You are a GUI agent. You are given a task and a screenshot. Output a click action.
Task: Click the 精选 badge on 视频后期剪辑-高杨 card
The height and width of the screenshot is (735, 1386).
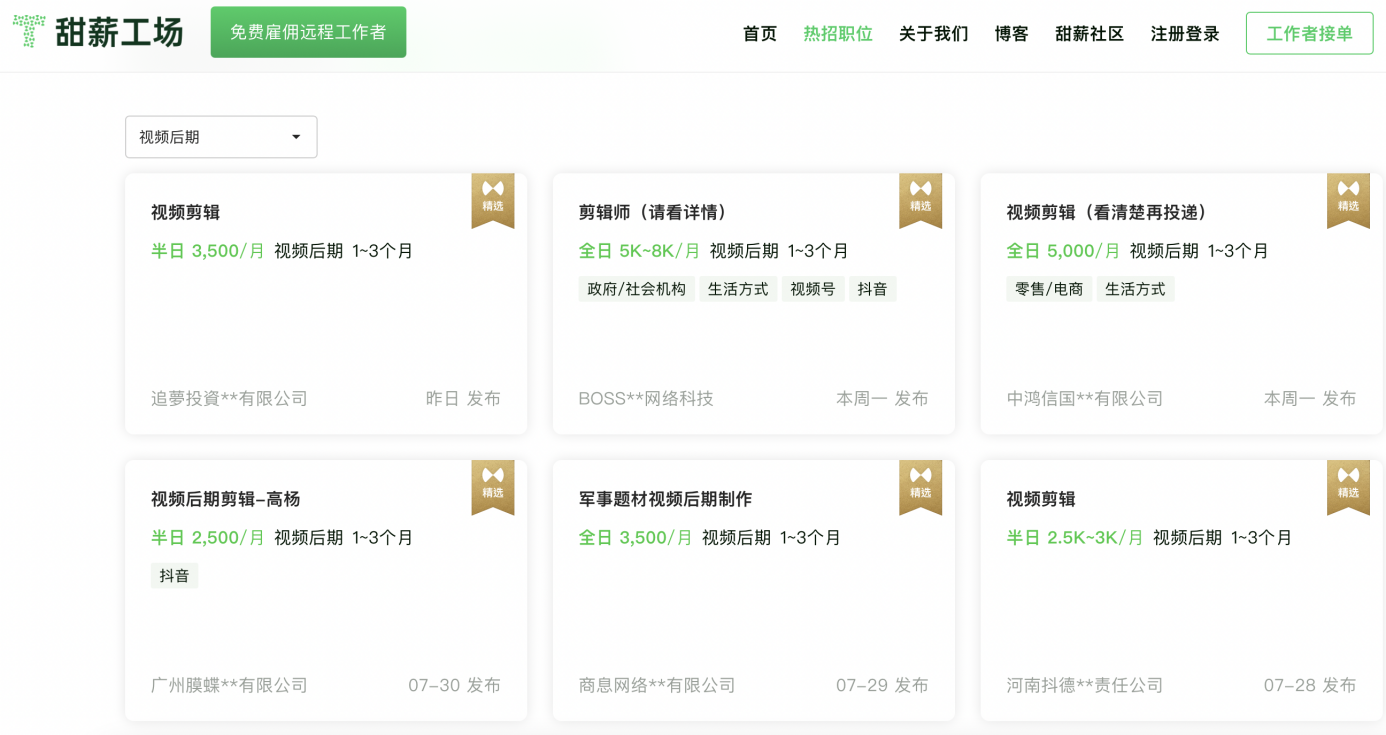(493, 487)
